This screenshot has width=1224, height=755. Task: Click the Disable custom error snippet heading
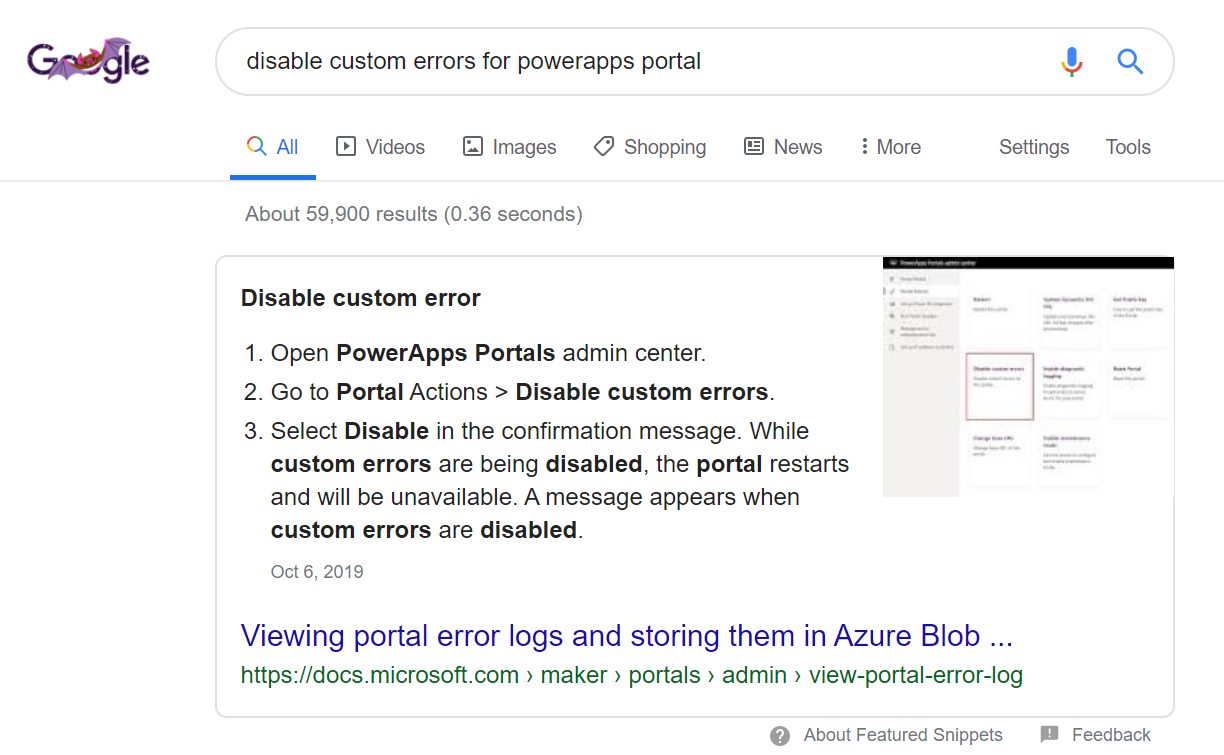[360, 298]
